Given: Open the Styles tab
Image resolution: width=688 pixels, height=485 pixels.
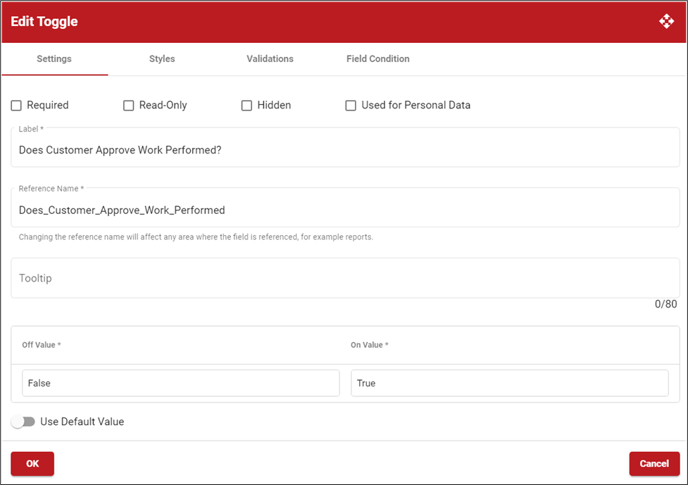Looking at the screenshot, I should [x=162, y=59].
